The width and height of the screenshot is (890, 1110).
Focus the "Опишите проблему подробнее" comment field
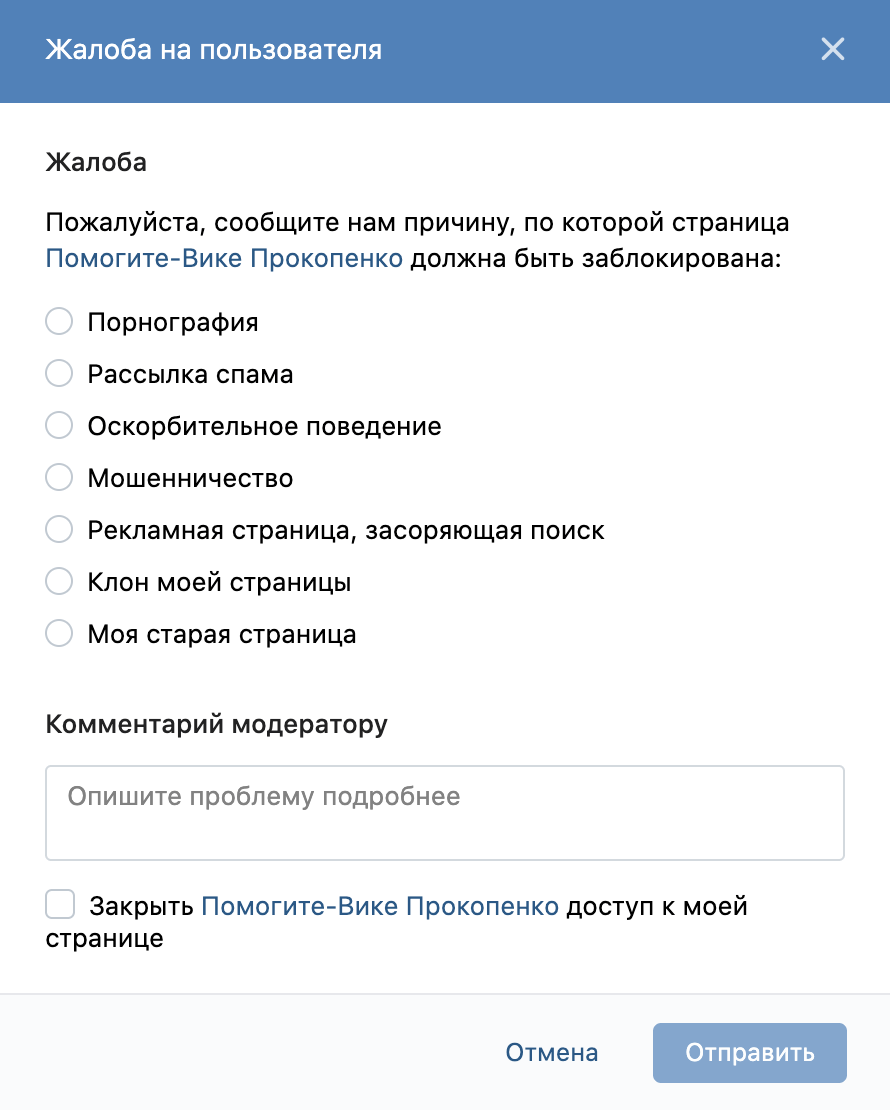[444, 812]
